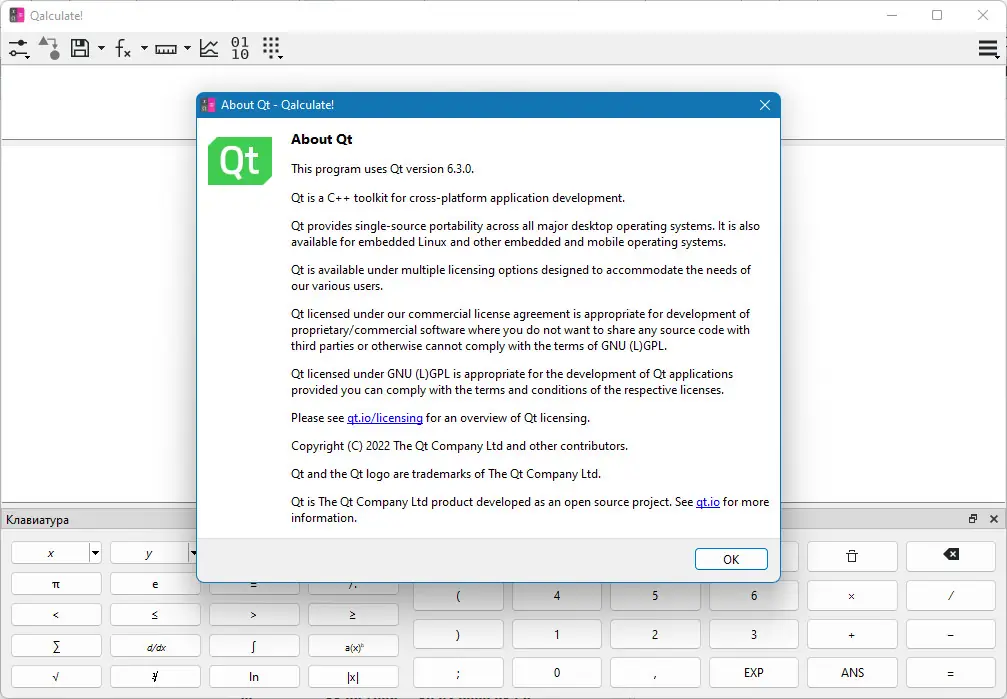The width and height of the screenshot is (1007, 699).
Task: Close the About Qt dialog with X
Action: (x=764, y=105)
